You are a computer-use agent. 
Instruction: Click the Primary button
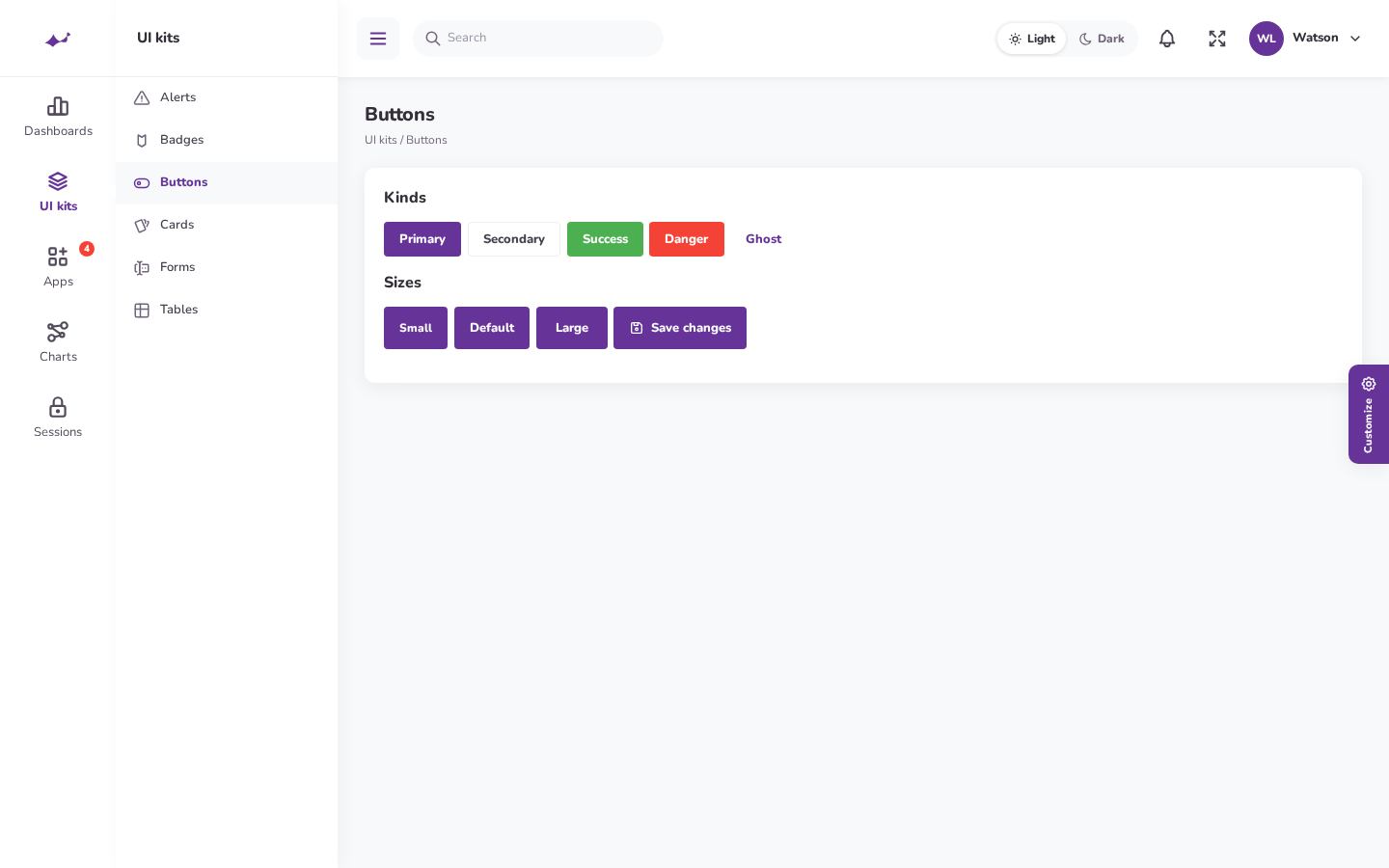tap(422, 239)
